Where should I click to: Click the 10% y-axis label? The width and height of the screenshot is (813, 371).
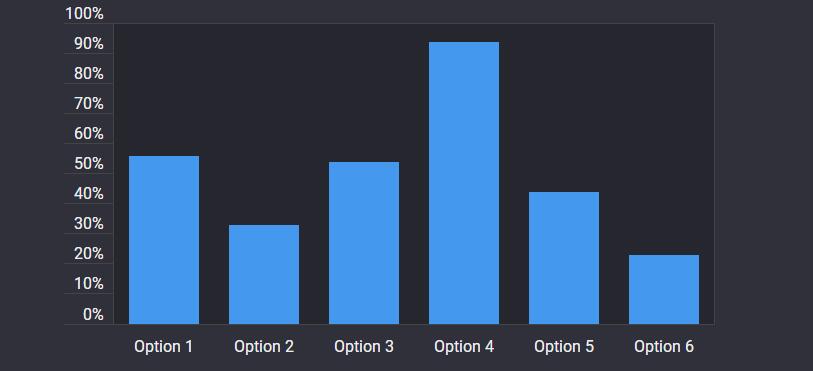pyautogui.click(x=89, y=284)
